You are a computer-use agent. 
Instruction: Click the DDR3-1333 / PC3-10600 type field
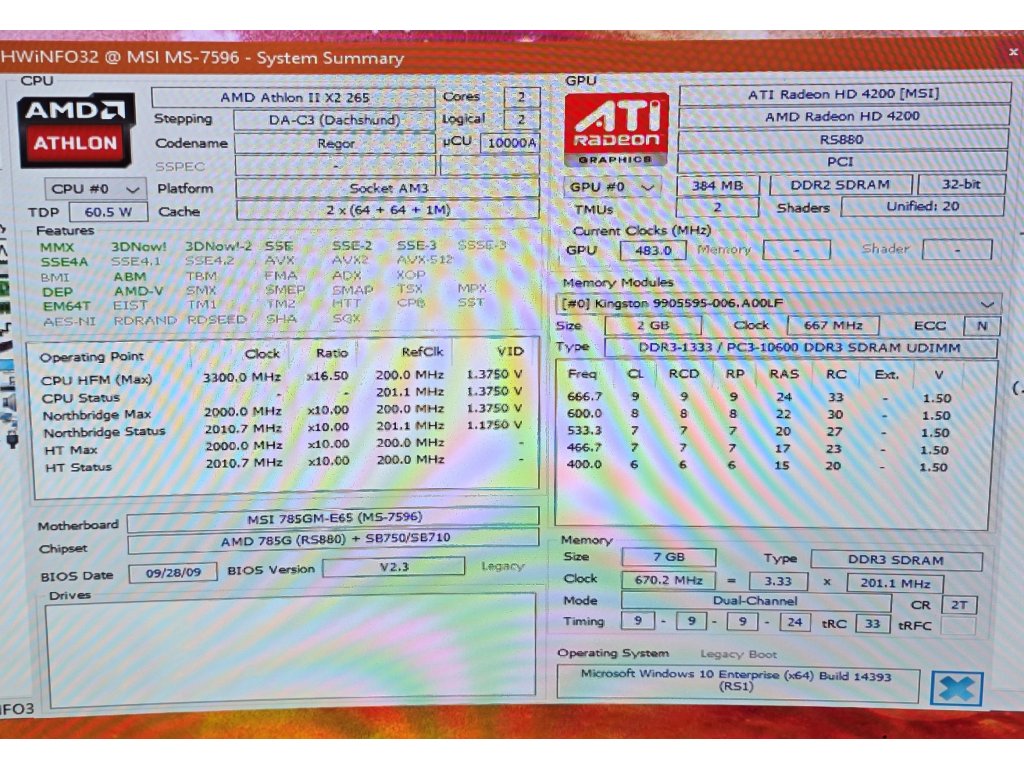click(801, 347)
